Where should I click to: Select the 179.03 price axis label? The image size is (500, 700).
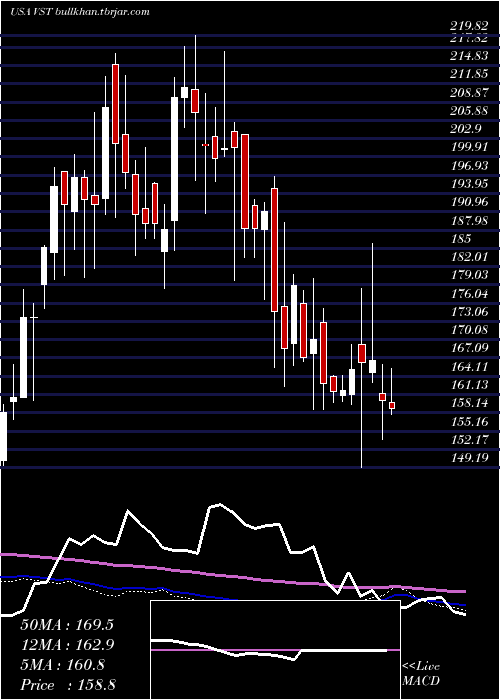[469, 275]
